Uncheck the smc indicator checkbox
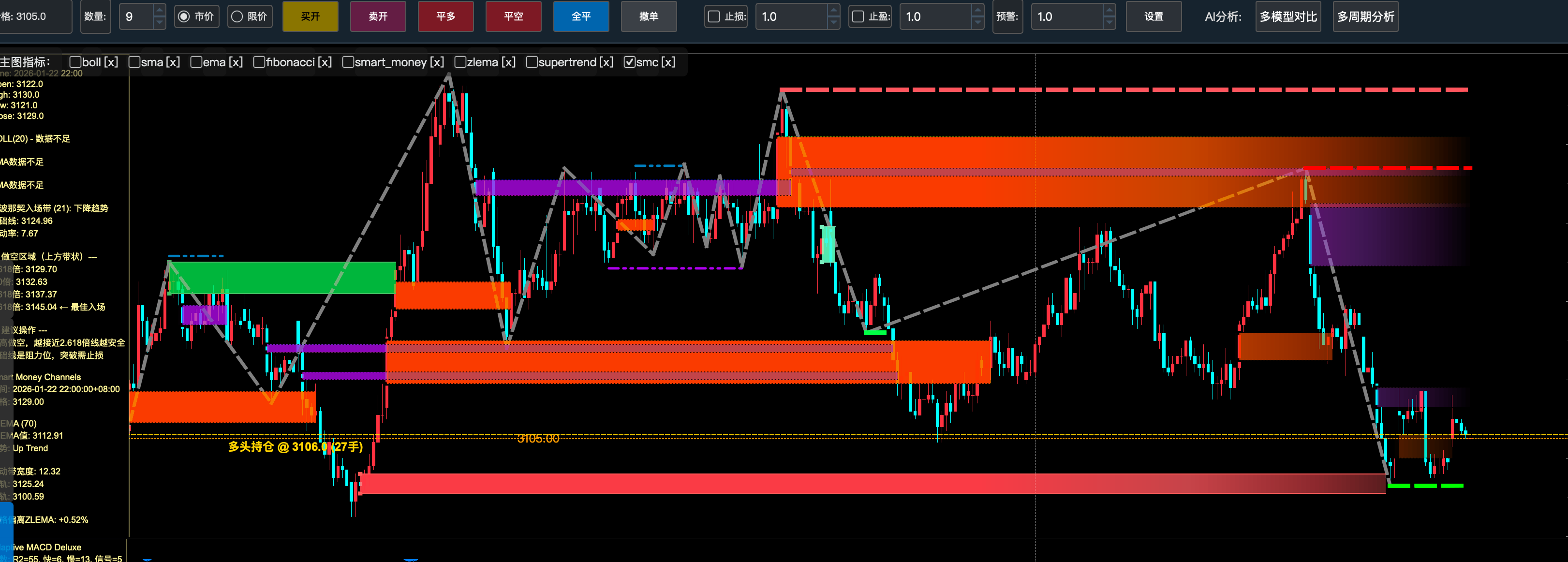Screen dimensions: 1568x562 pyautogui.click(x=630, y=62)
